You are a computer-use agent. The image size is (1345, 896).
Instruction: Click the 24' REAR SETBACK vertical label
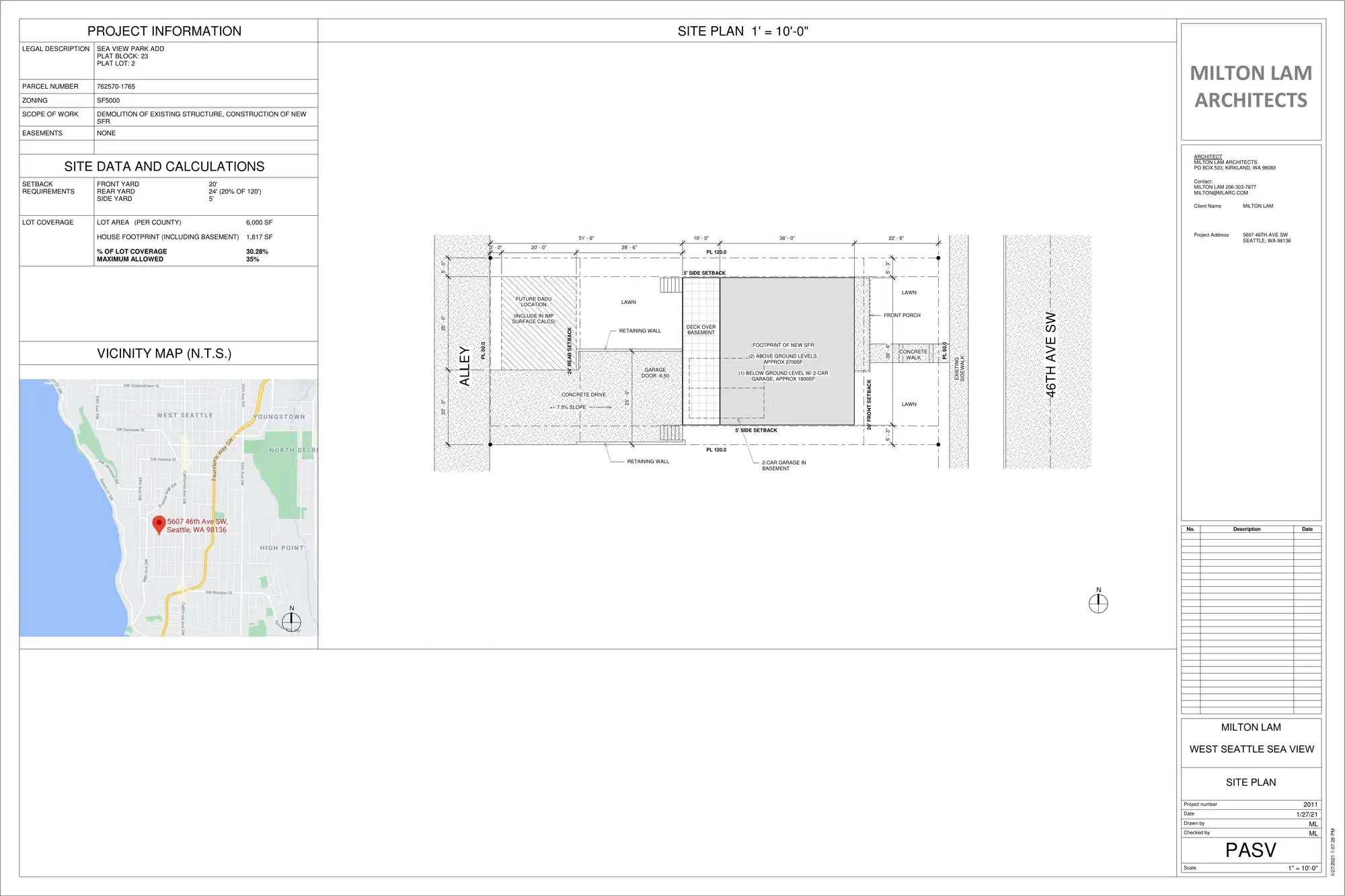(x=570, y=350)
